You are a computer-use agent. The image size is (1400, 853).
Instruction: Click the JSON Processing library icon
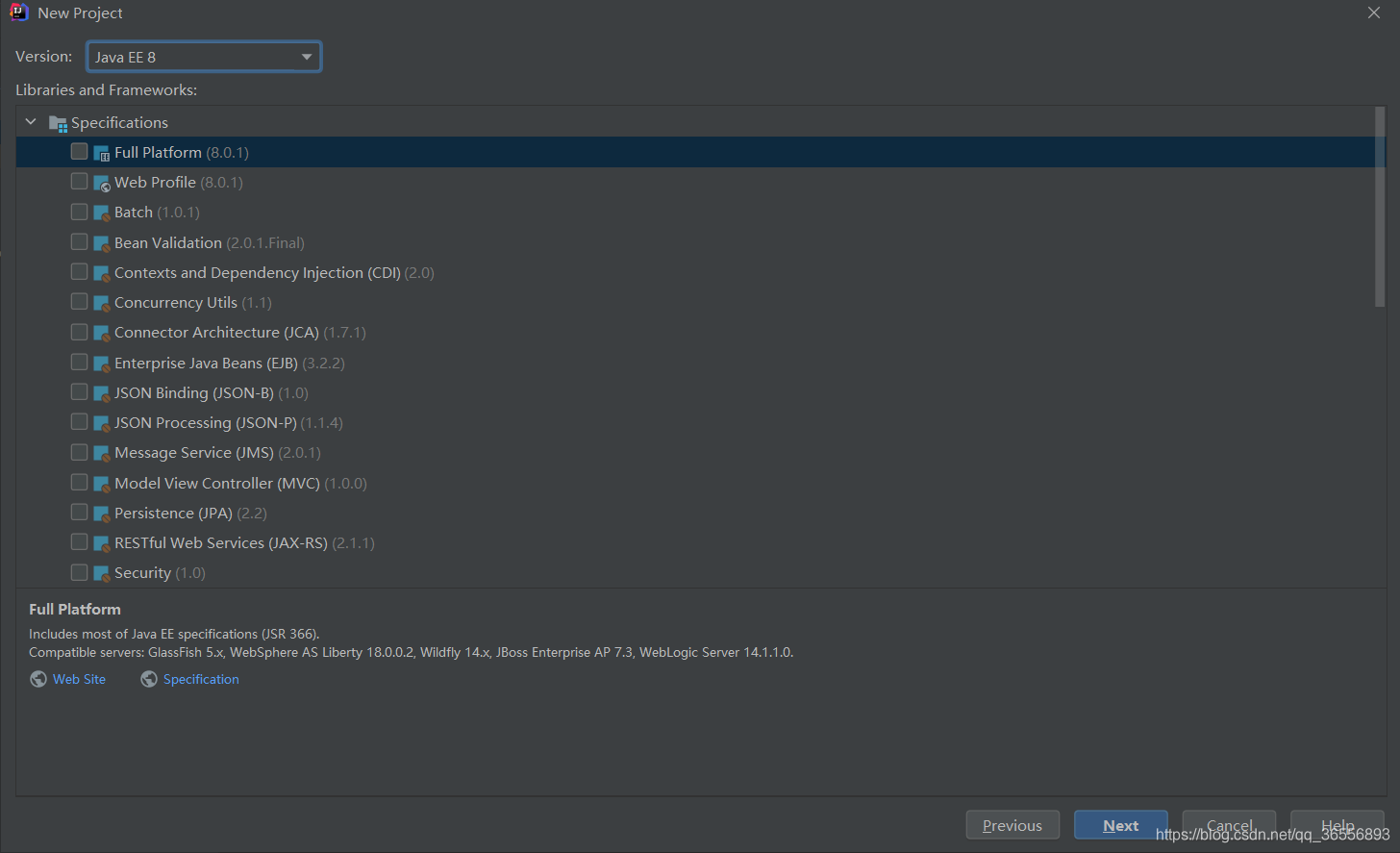pyautogui.click(x=102, y=423)
